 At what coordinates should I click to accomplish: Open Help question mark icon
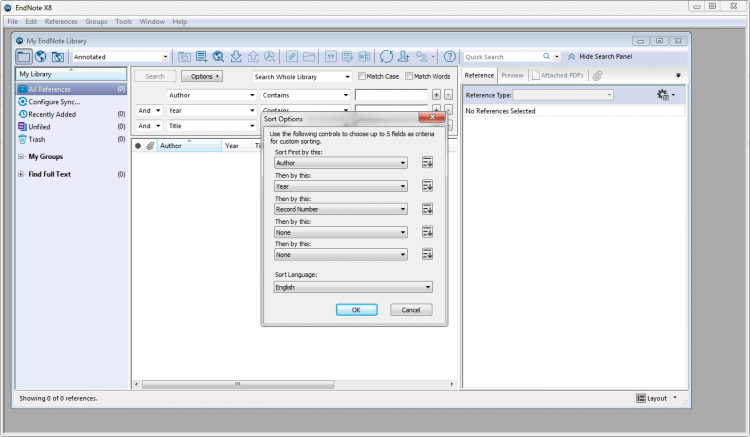pos(450,57)
